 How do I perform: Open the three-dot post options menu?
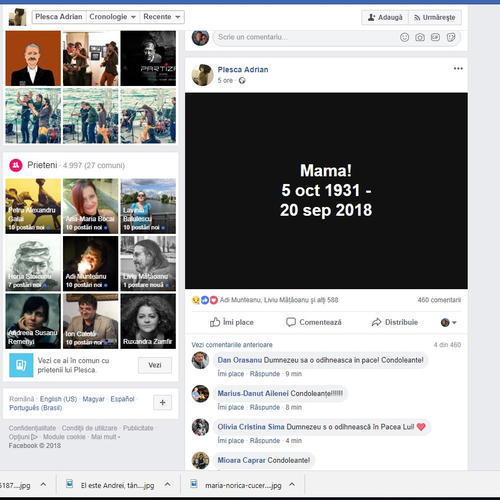click(x=458, y=68)
